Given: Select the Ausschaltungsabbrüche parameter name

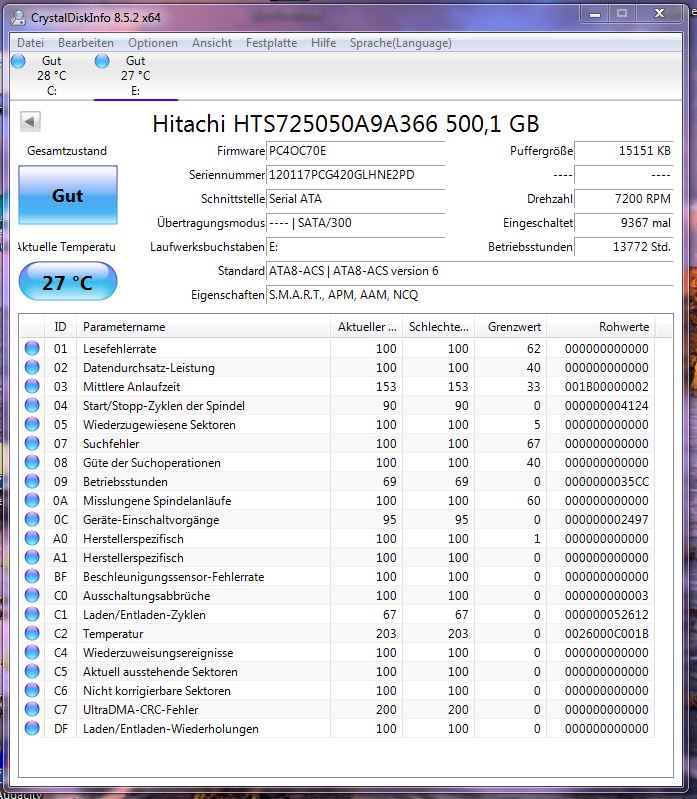Looking at the screenshot, I should (146, 596).
